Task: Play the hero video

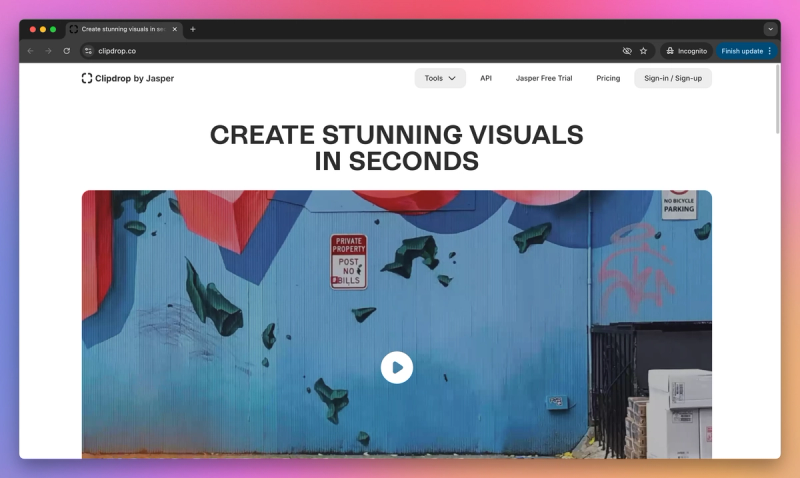Action: click(x=397, y=367)
